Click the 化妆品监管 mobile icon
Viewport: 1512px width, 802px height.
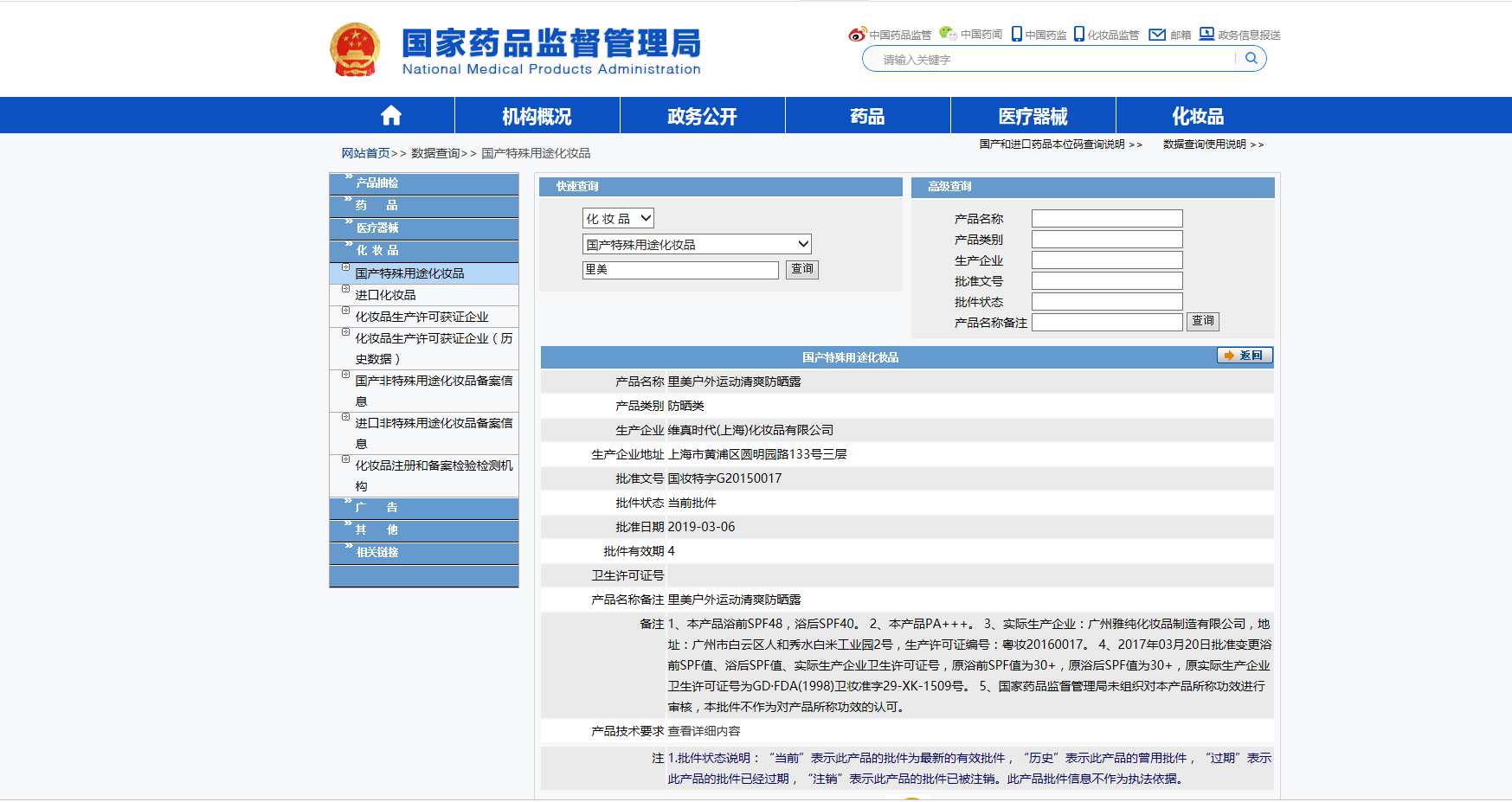tap(1079, 34)
